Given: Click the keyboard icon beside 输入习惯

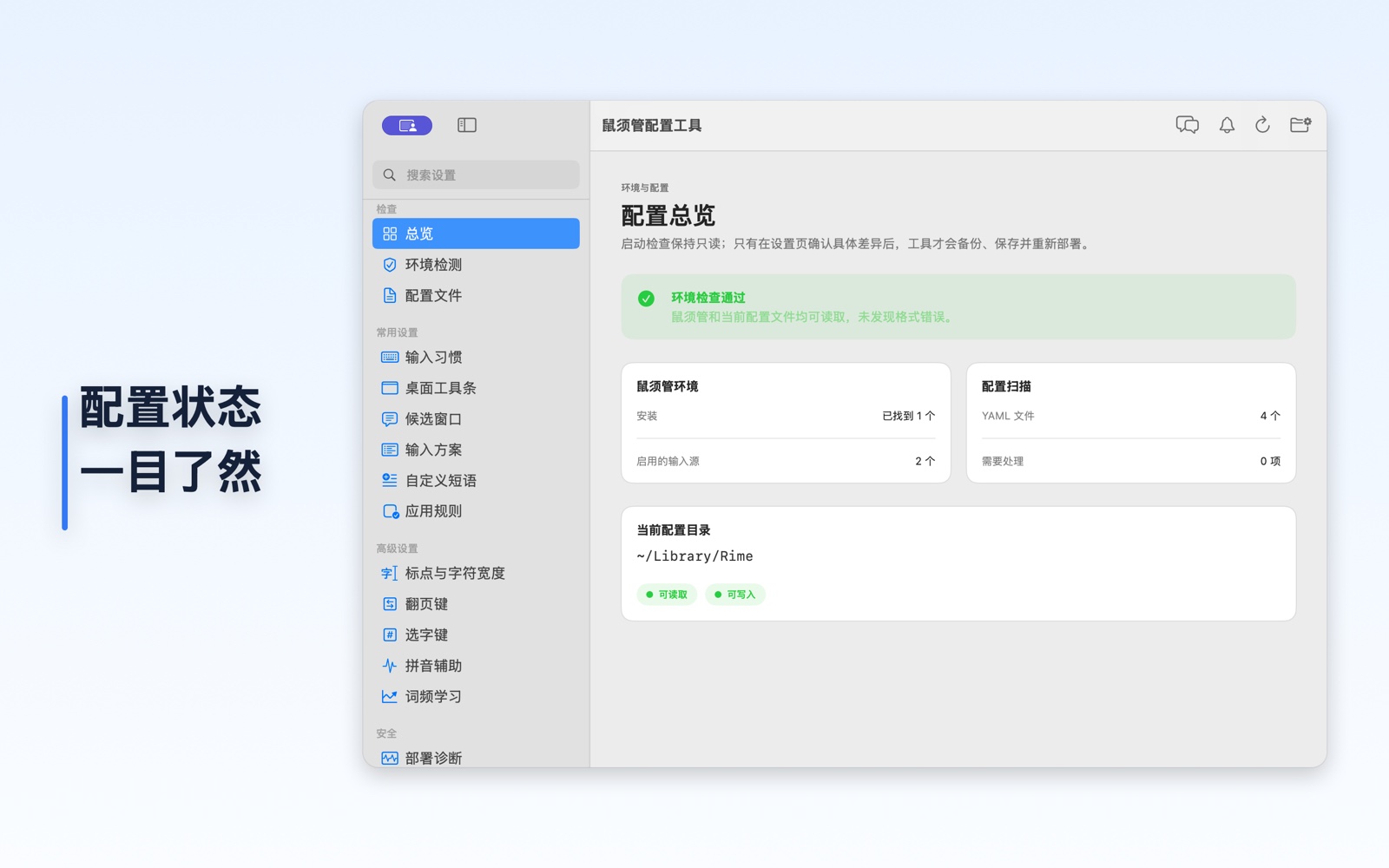Looking at the screenshot, I should (x=390, y=358).
